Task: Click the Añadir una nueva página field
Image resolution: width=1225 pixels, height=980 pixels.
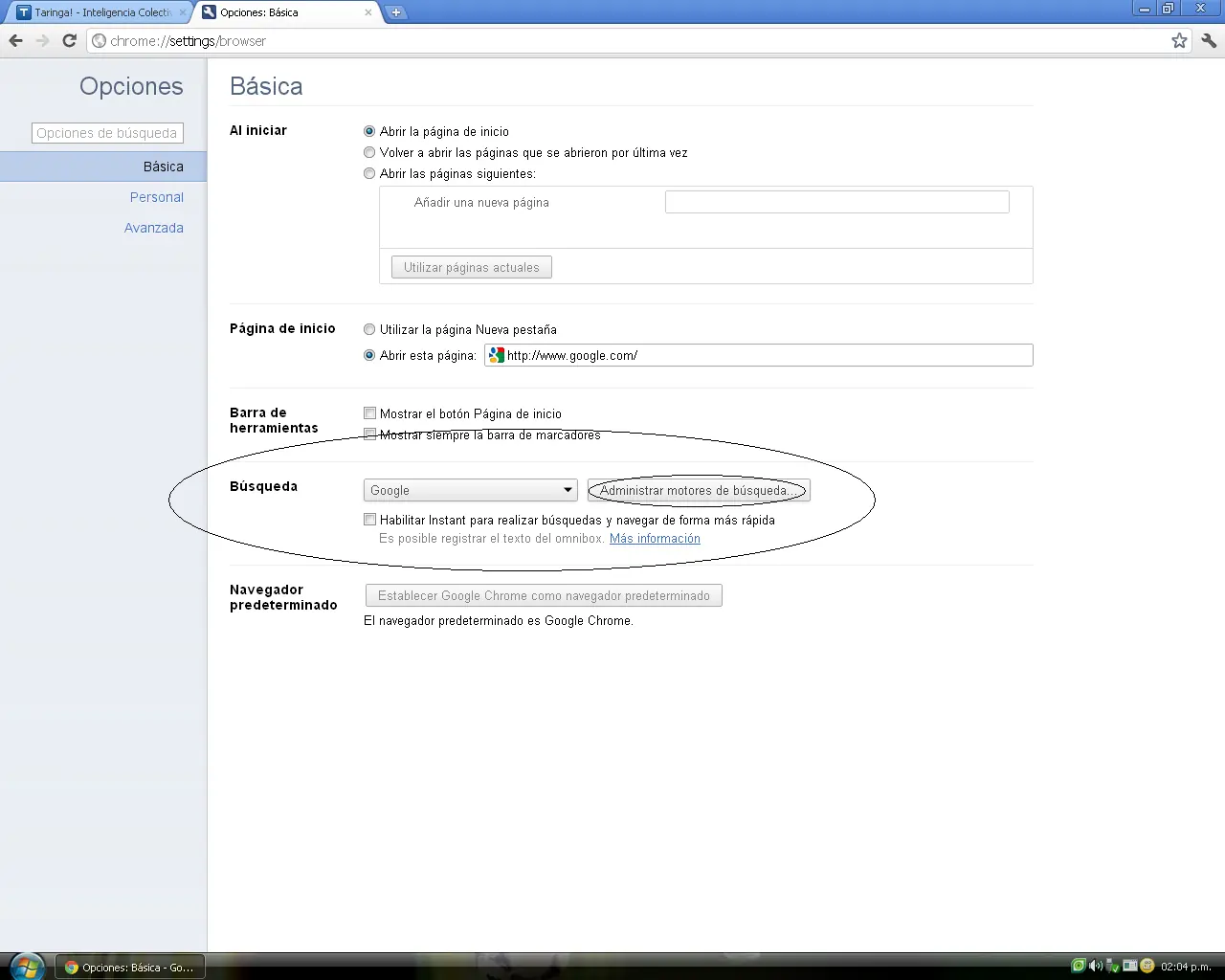Action: pyautogui.click(x=837, y=202)
